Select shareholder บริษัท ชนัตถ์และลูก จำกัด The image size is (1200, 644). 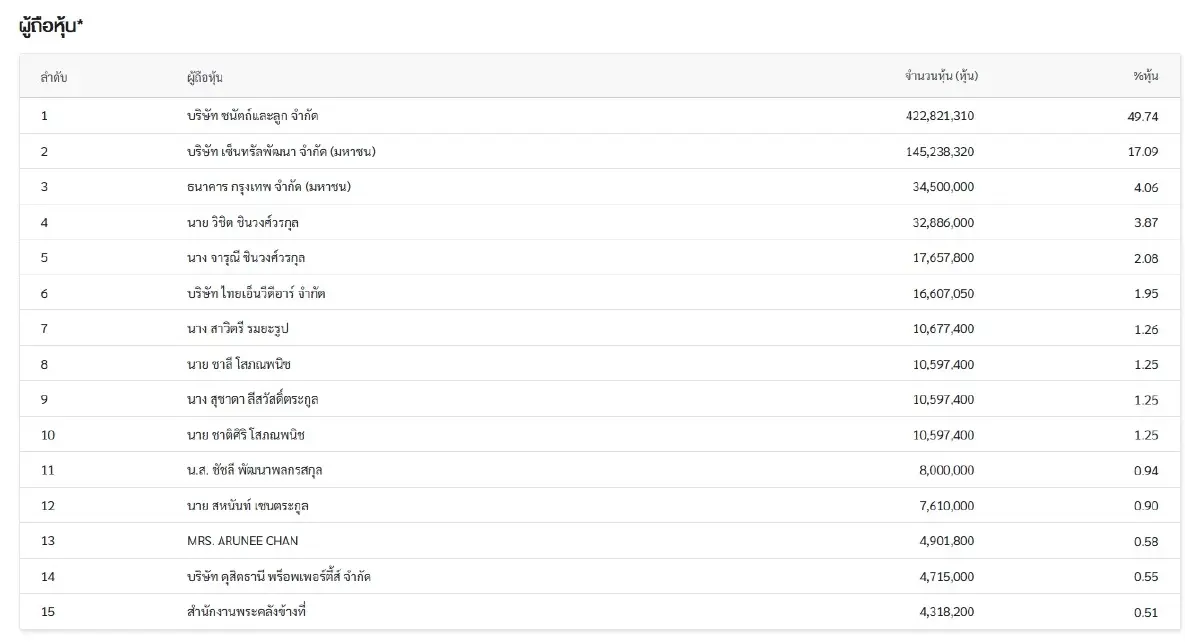(x=252, y=116)
